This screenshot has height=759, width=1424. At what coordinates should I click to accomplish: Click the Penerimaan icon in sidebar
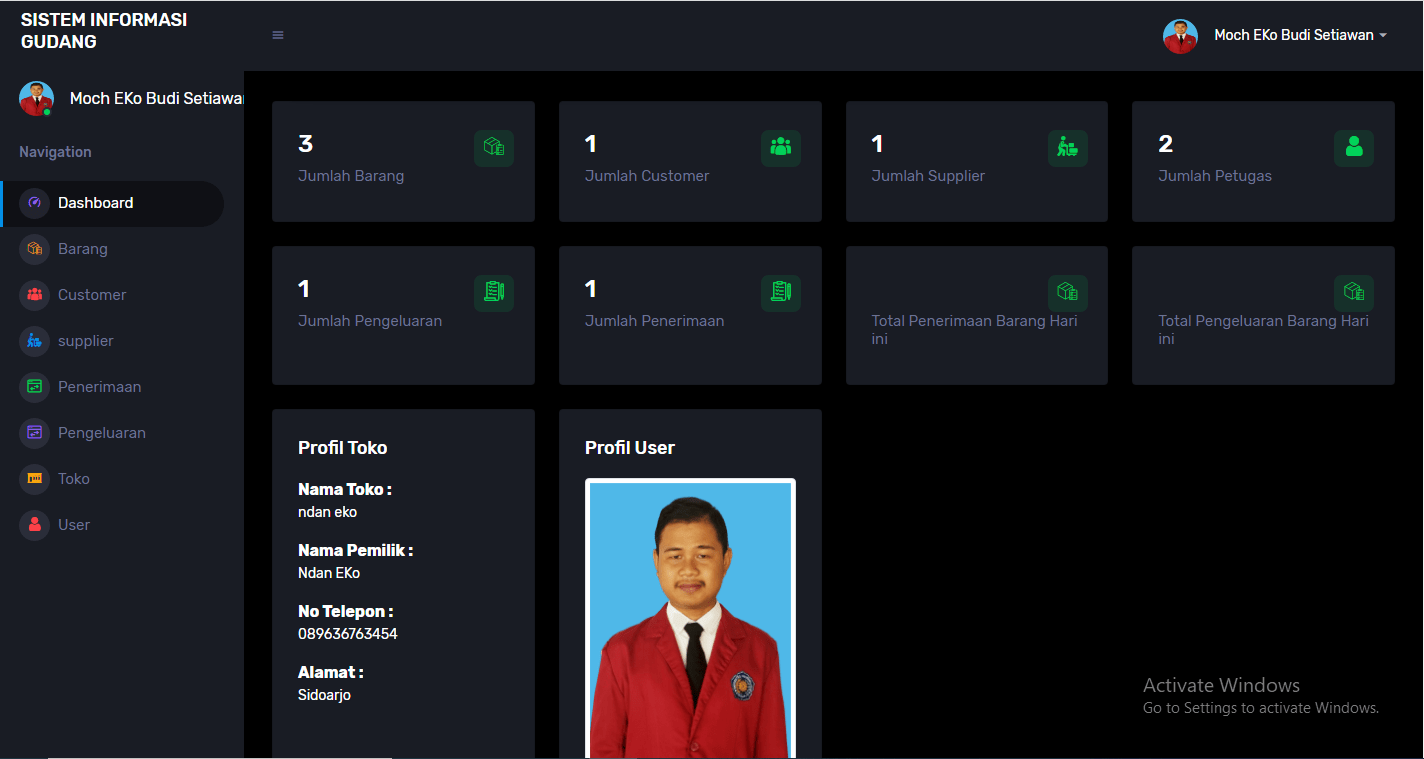coord(35,387)
